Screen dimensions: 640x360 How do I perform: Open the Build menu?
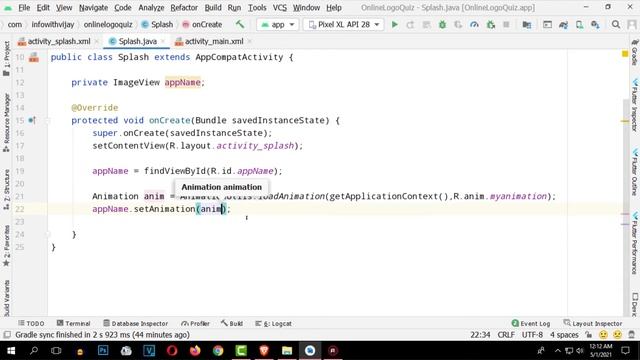click(x=213, y=8)
